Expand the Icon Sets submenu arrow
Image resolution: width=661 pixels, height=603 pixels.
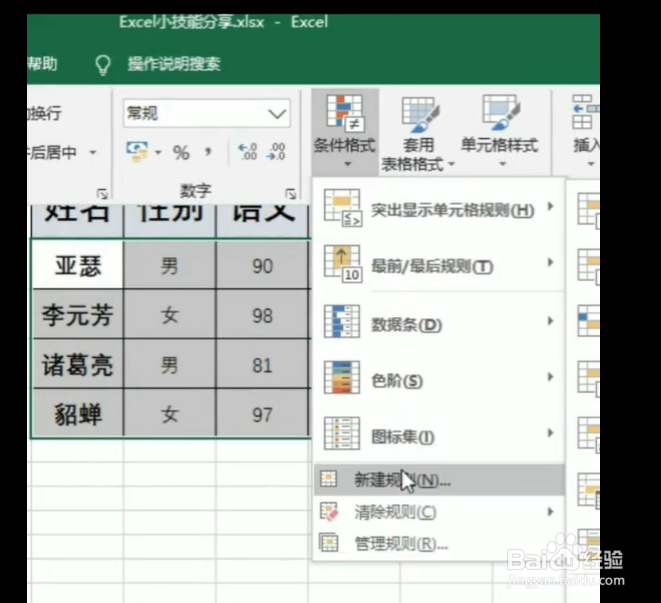point(550,433)
